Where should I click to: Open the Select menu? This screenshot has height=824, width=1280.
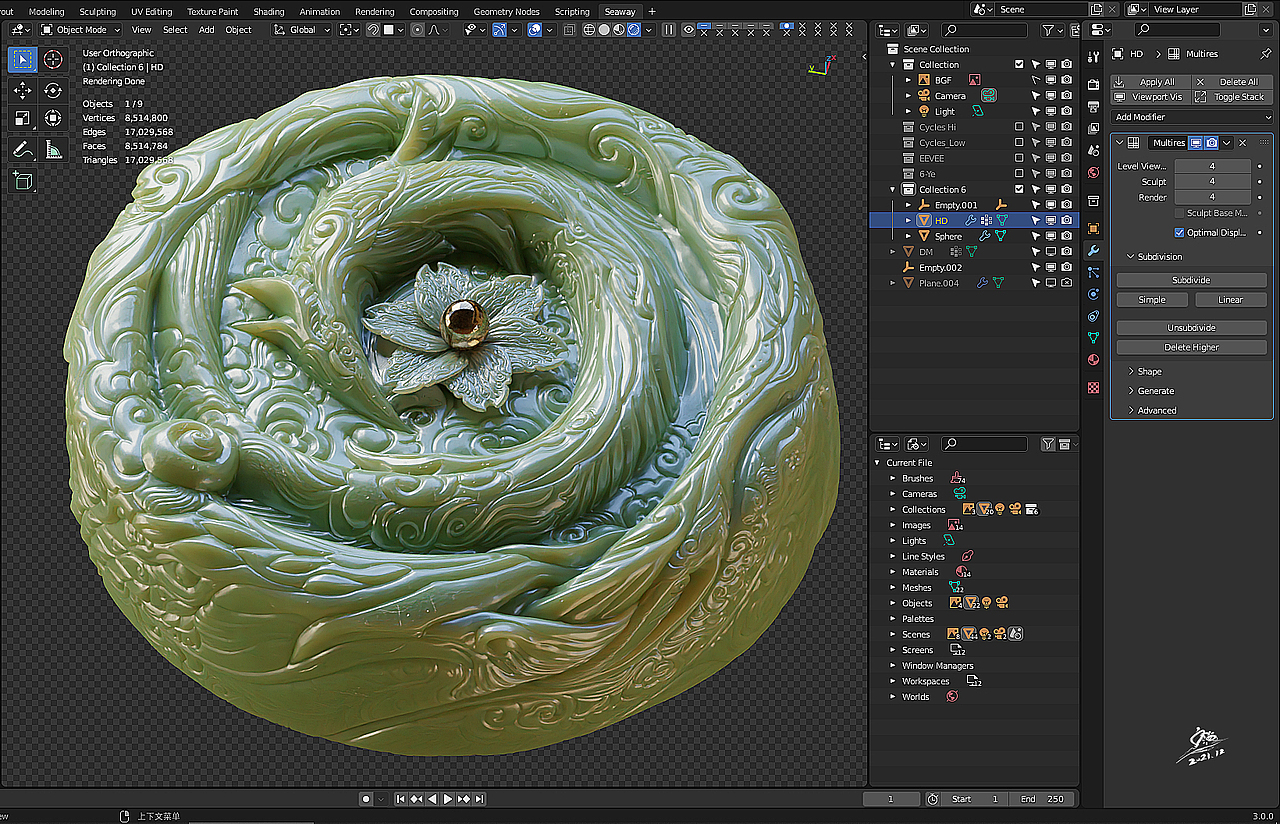(175, 30)
